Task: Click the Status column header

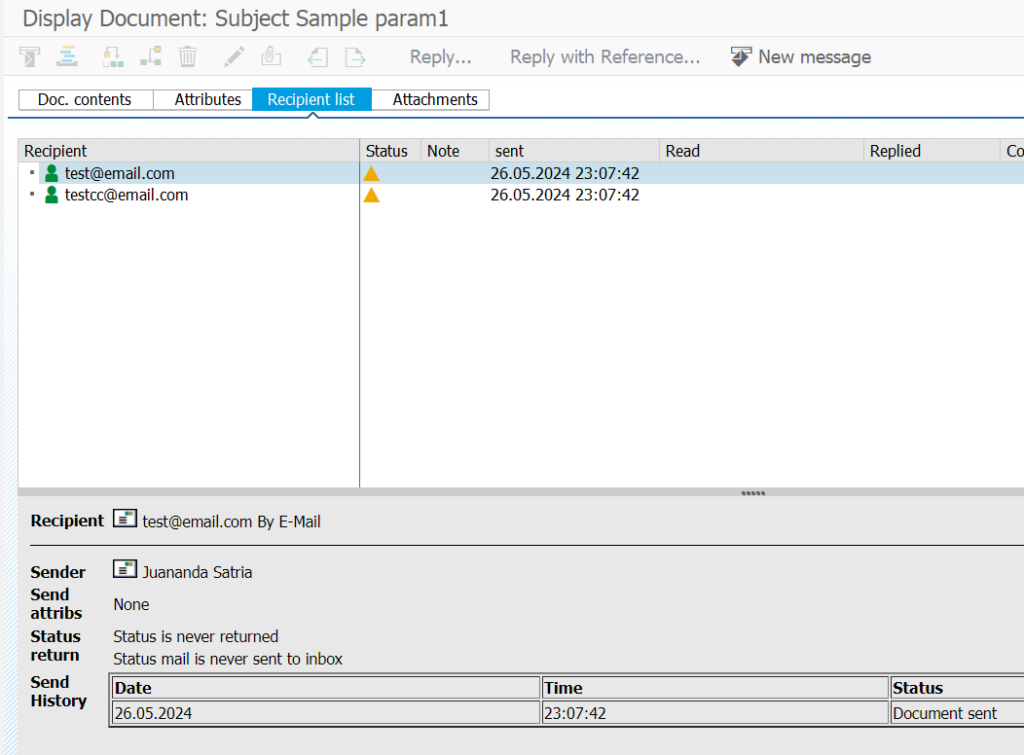Action: click(x=387, y=151)
